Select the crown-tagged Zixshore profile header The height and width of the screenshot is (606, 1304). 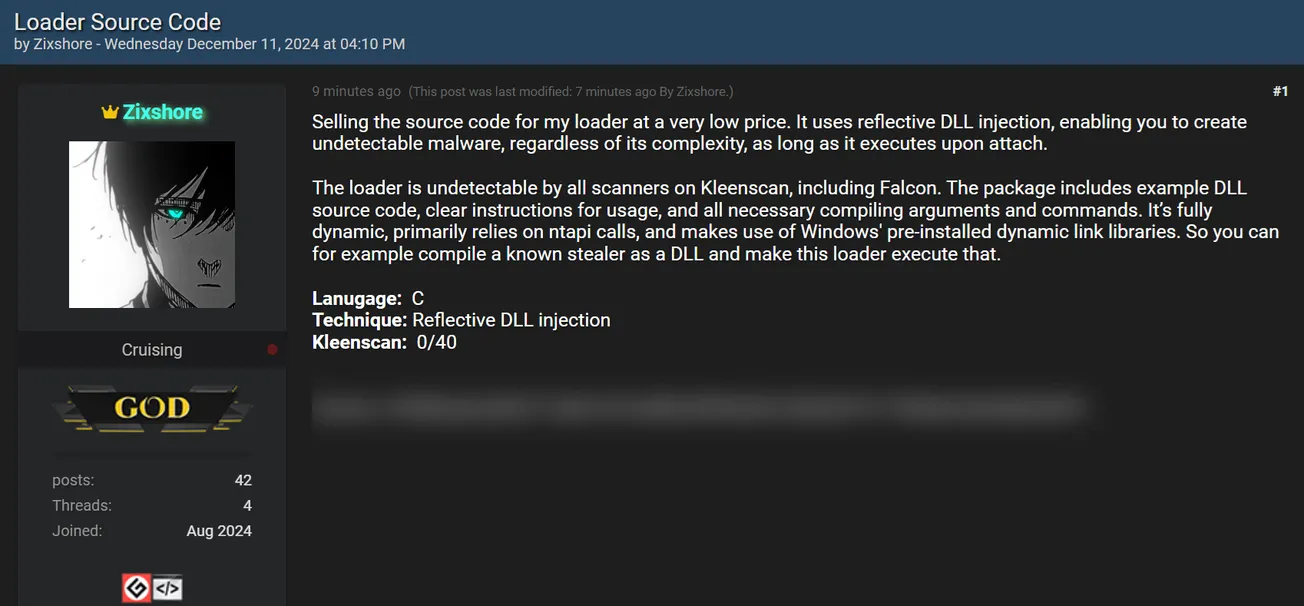coord(151,112)
